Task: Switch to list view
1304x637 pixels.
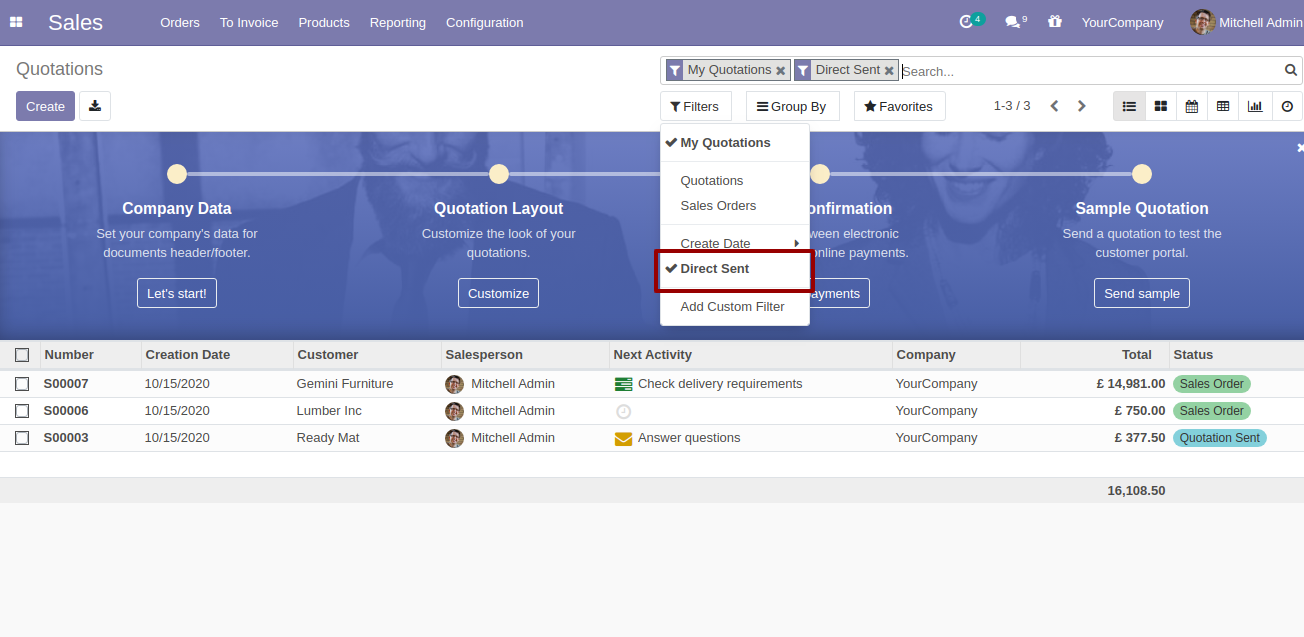Action: (x=1129, y=106)
